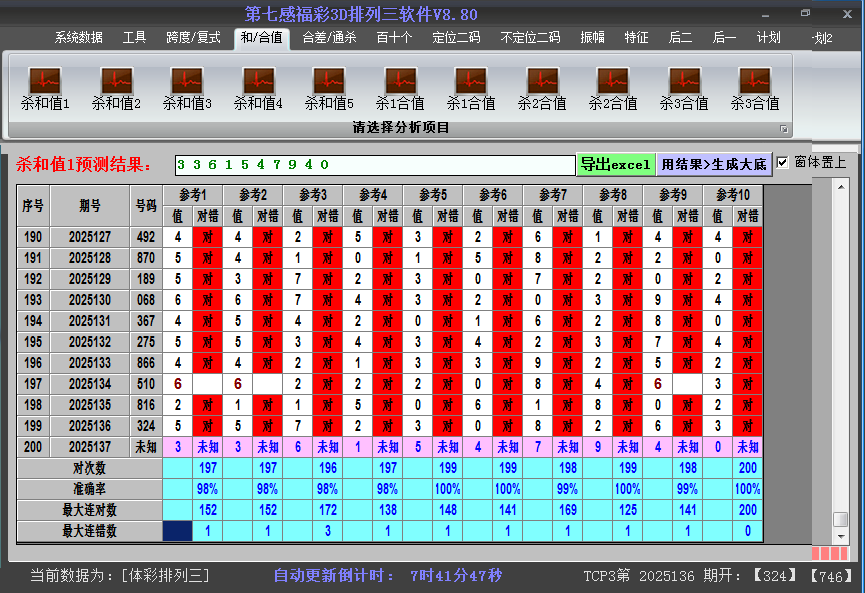This screenshot has width=865, height=593.
Task: Select period cell 2025130
Action: pos(90,300)
